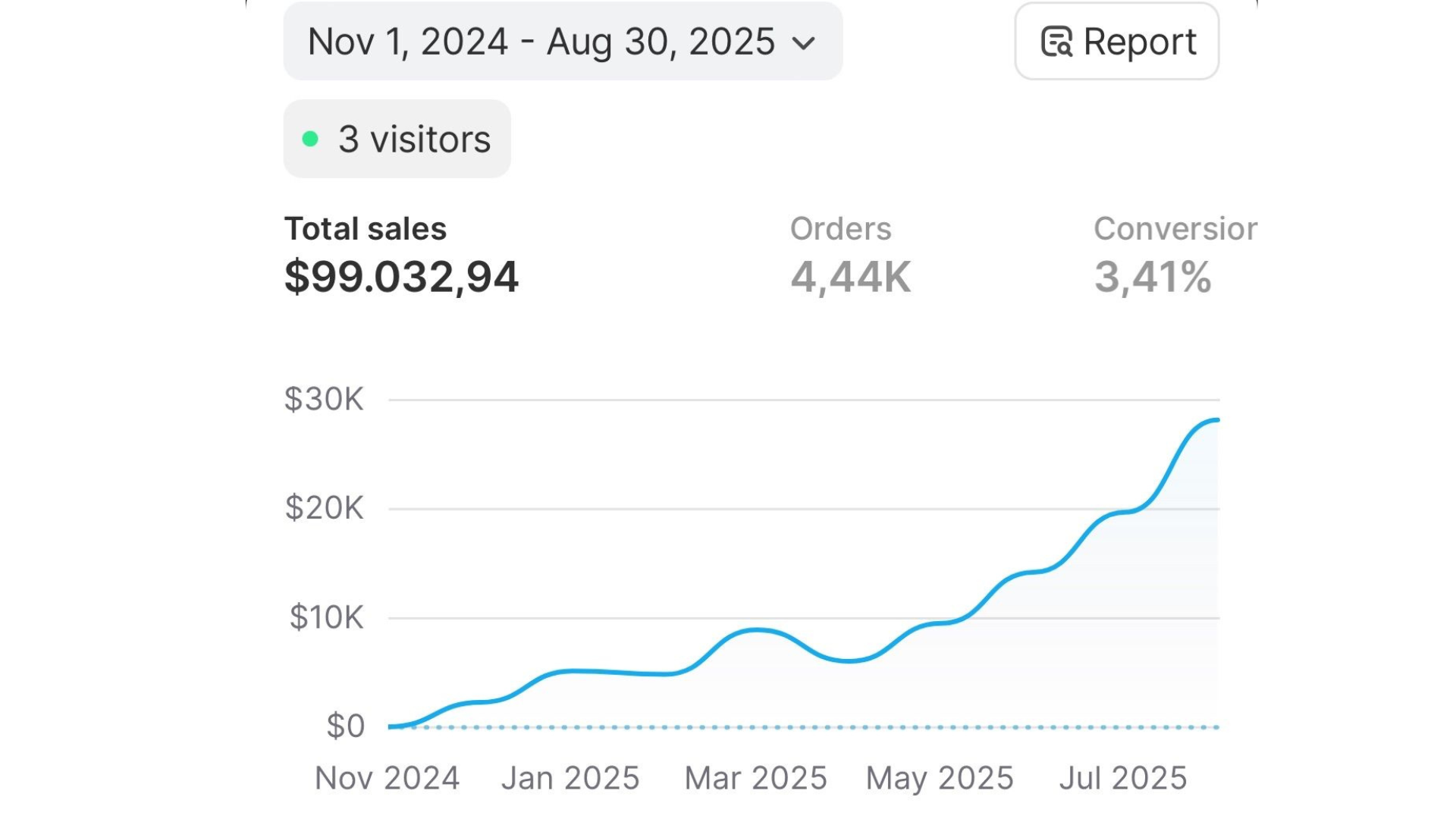Image resolution: width=1456 pixels, height=819 pixels.
Task: Click the dotted comparison baseline on the chart
Action: [804, 727]
